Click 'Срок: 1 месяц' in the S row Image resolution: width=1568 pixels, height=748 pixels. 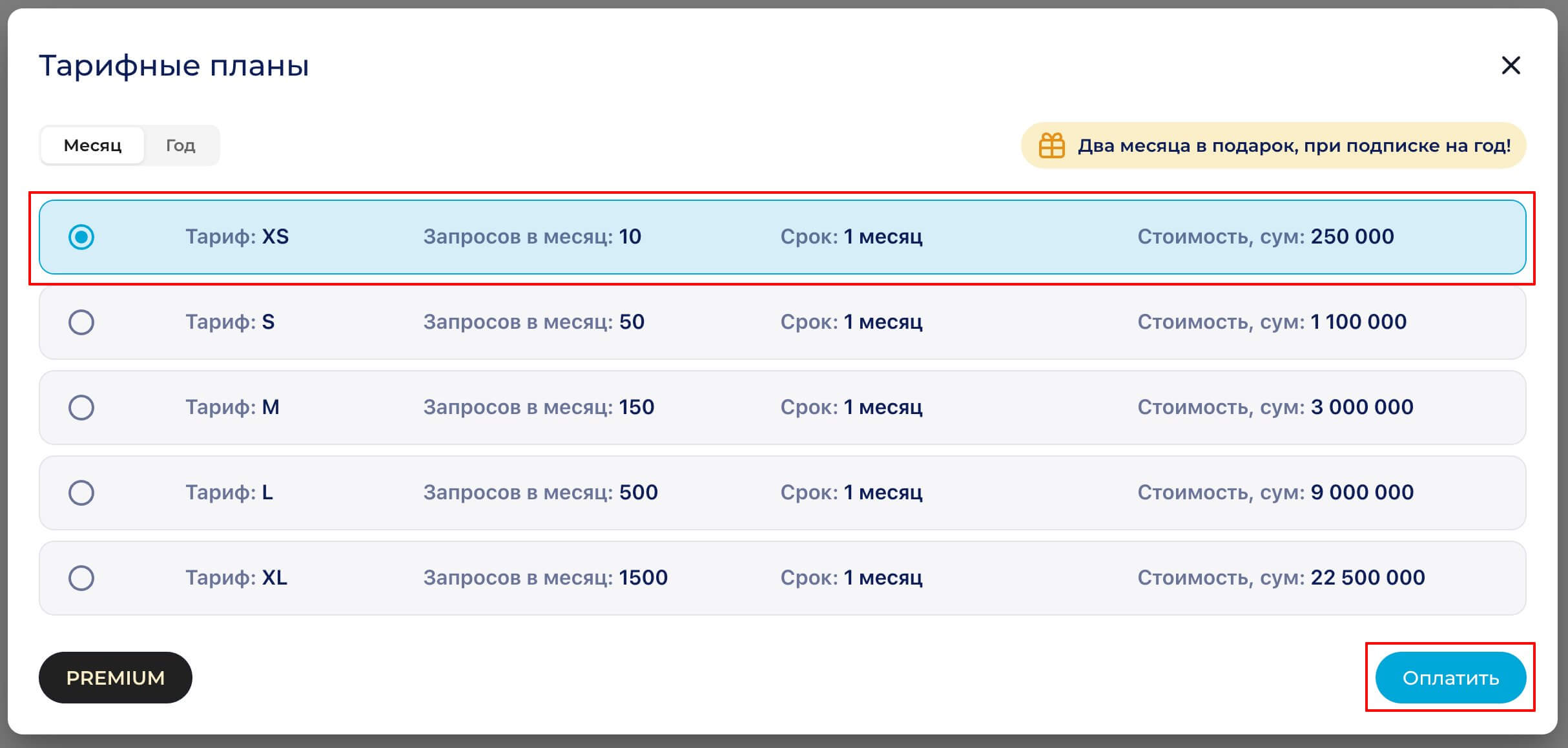(x=851, y=322)
